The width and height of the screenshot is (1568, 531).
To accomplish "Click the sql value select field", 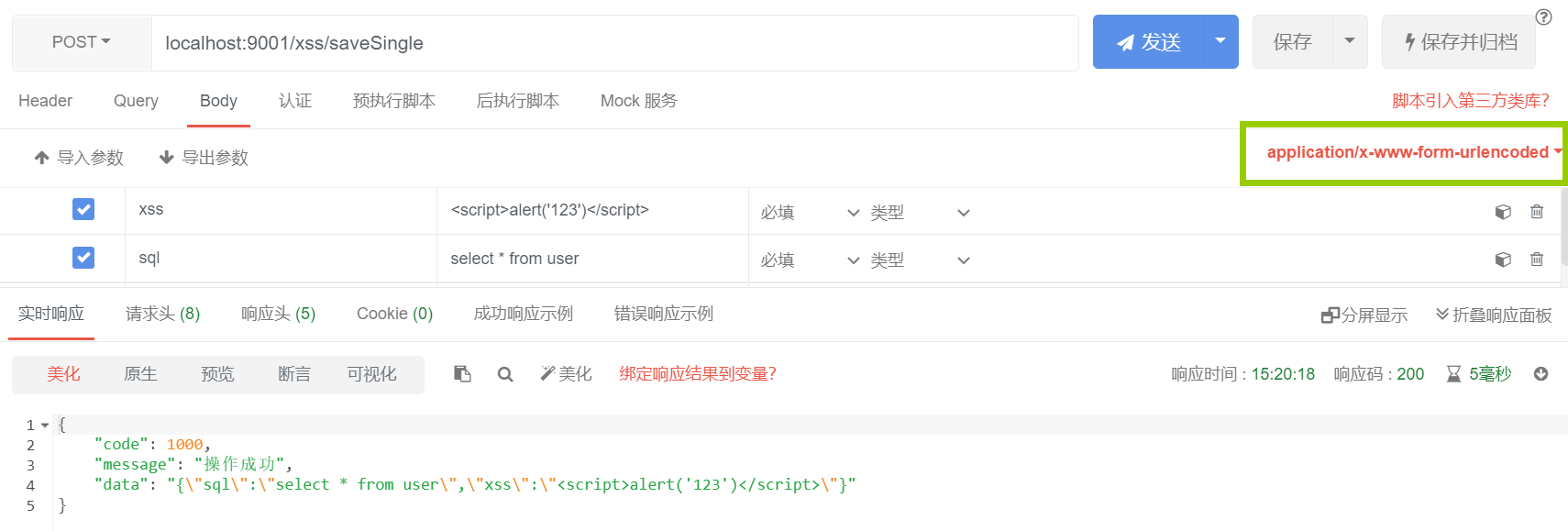I will 592,259.
